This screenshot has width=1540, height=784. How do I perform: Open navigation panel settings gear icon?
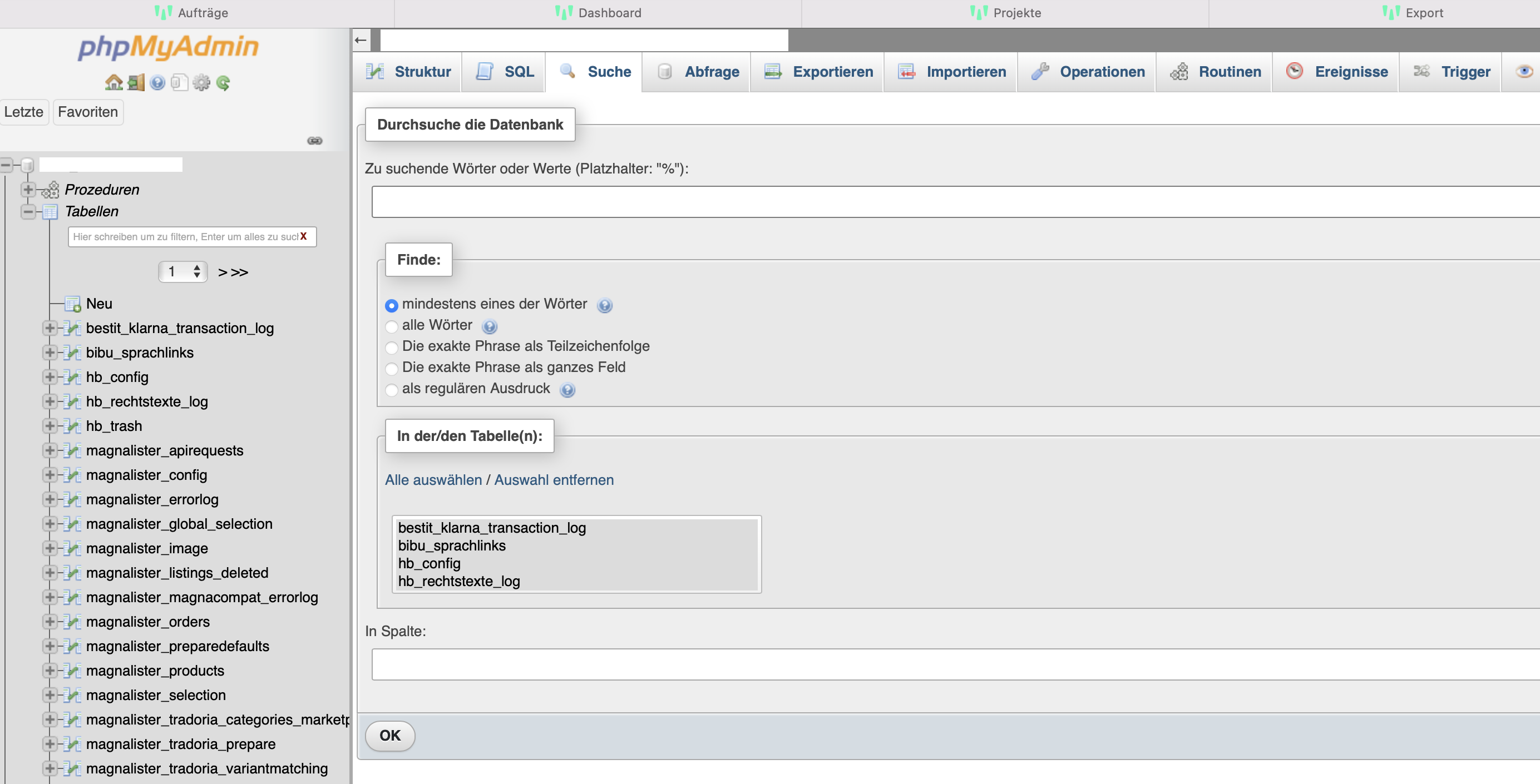(201, 82)
